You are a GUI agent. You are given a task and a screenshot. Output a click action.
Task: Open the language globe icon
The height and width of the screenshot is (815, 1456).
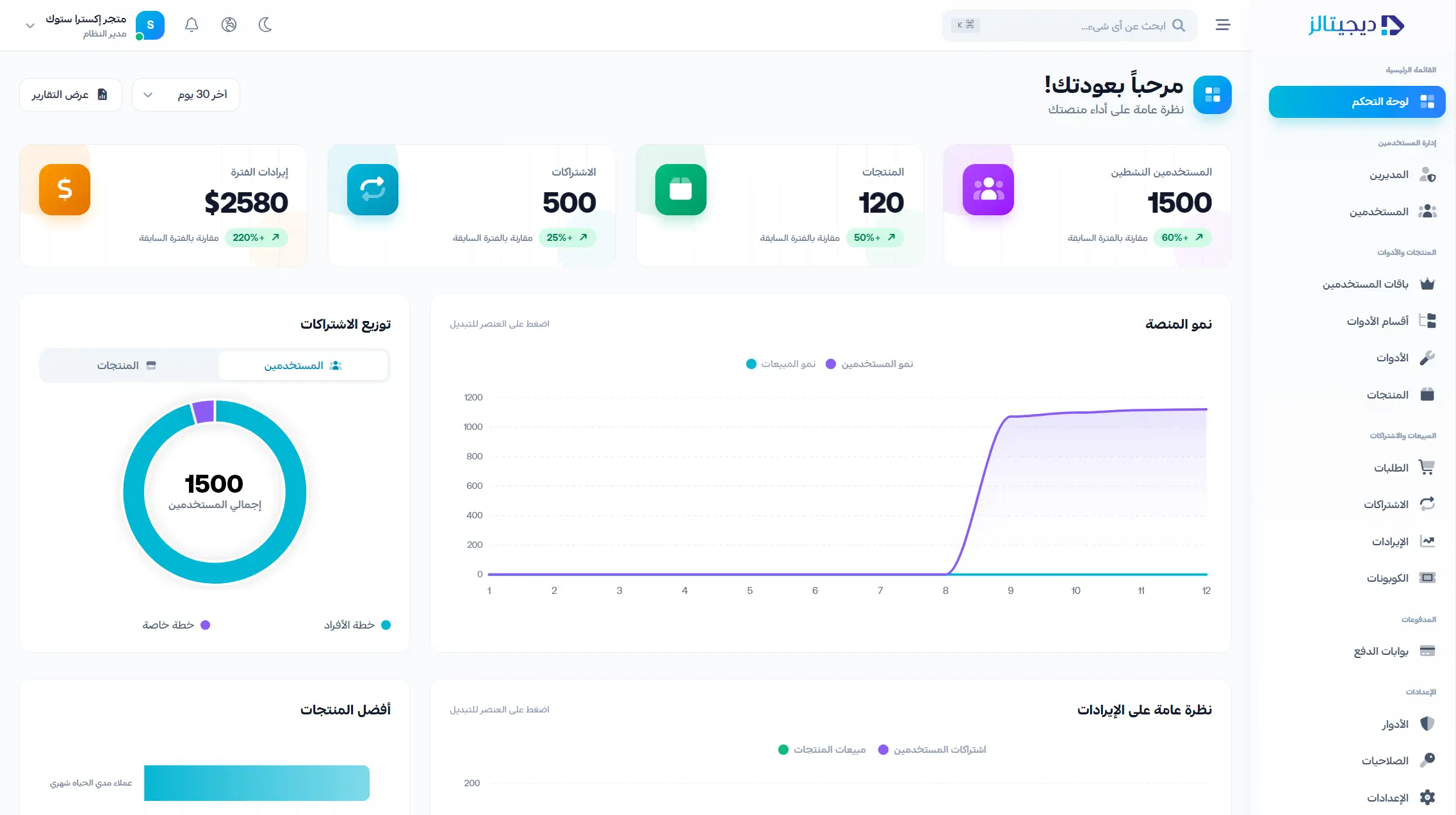(x=229, y=25)
